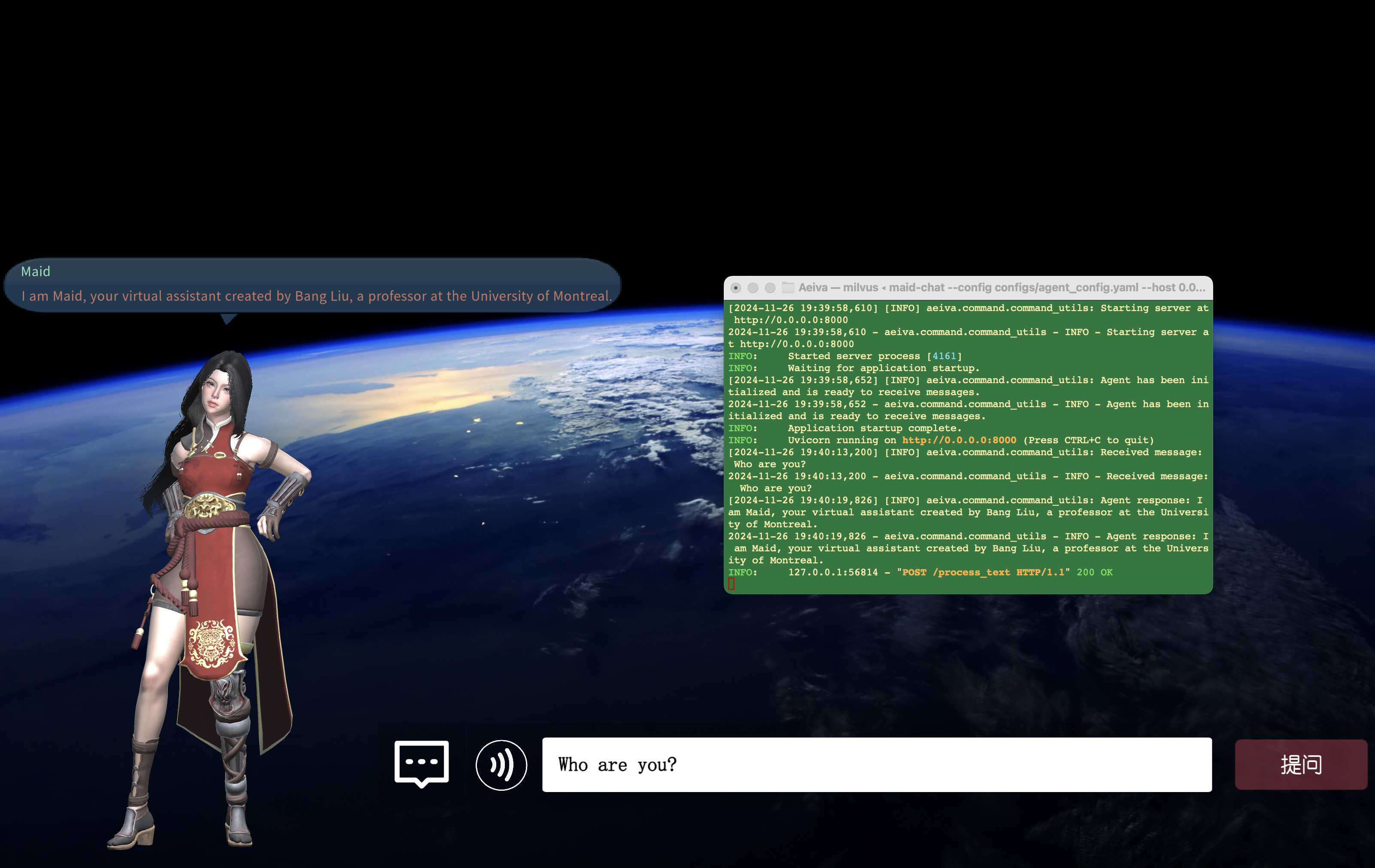Focus the 'Who are you?' text input
The image size is (1375, 868).
[x=877, y=764]
